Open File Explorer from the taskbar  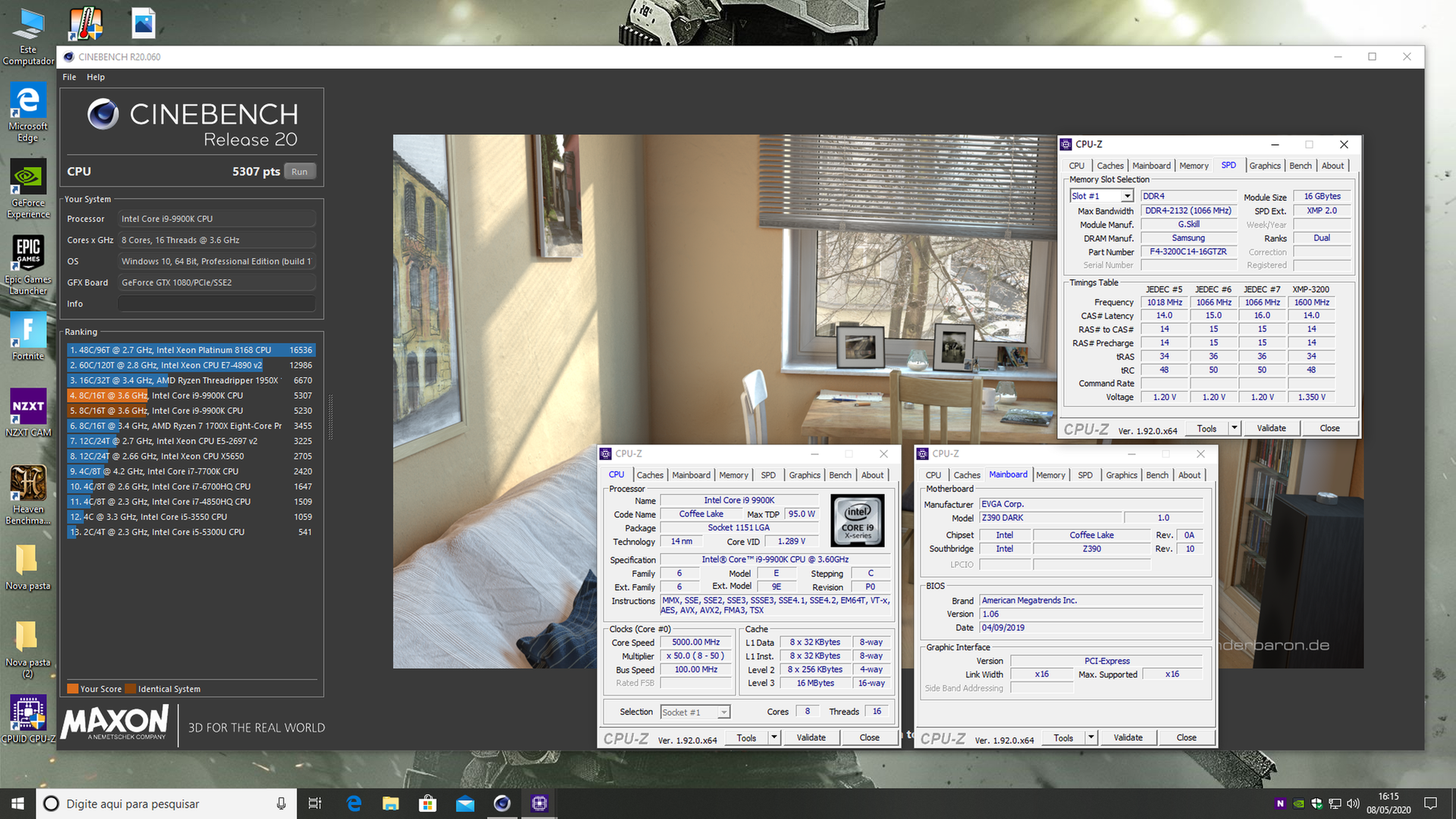(391, 804)
